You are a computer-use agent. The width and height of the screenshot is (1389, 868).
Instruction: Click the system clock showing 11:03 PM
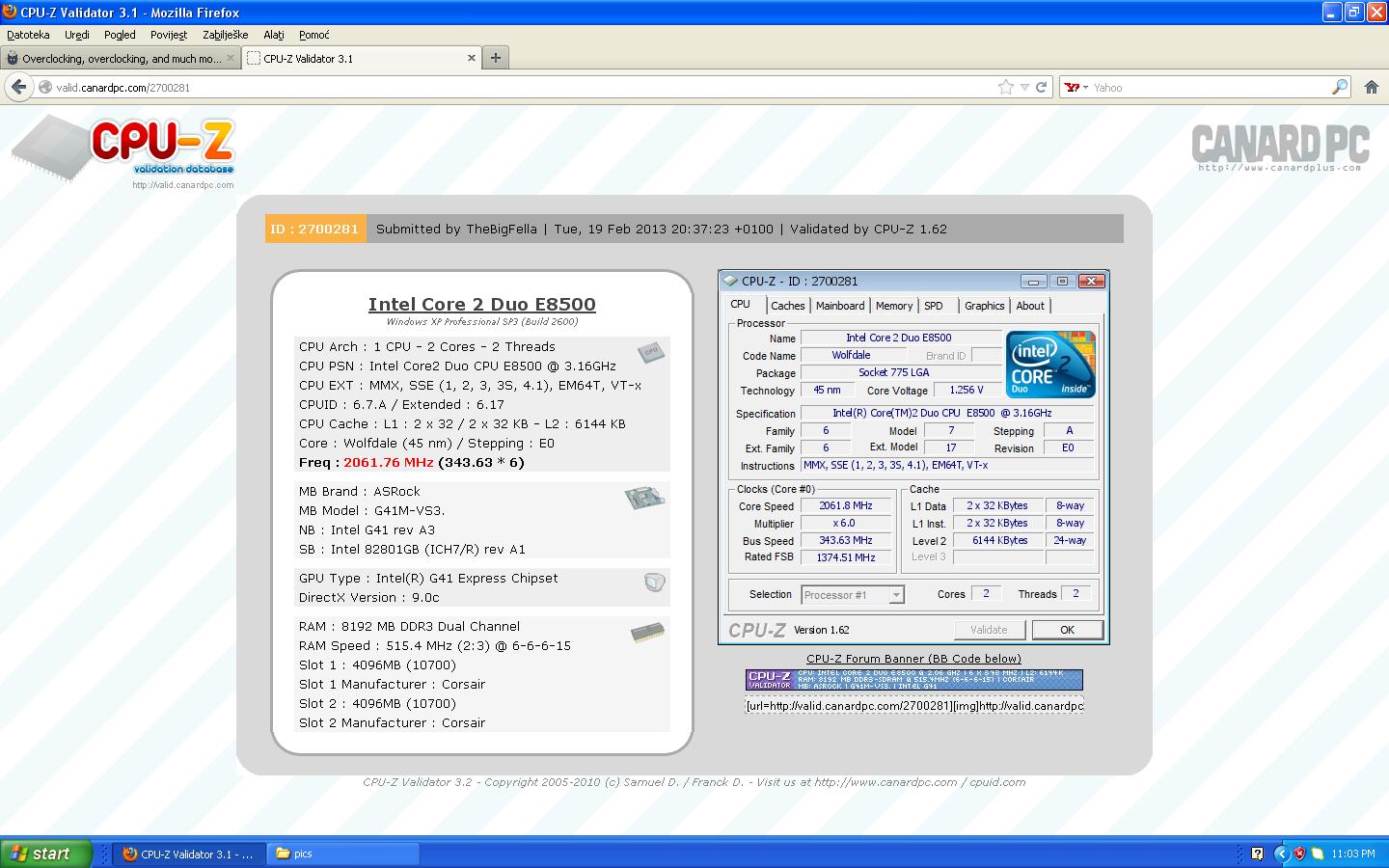(x=1353, y=854)
